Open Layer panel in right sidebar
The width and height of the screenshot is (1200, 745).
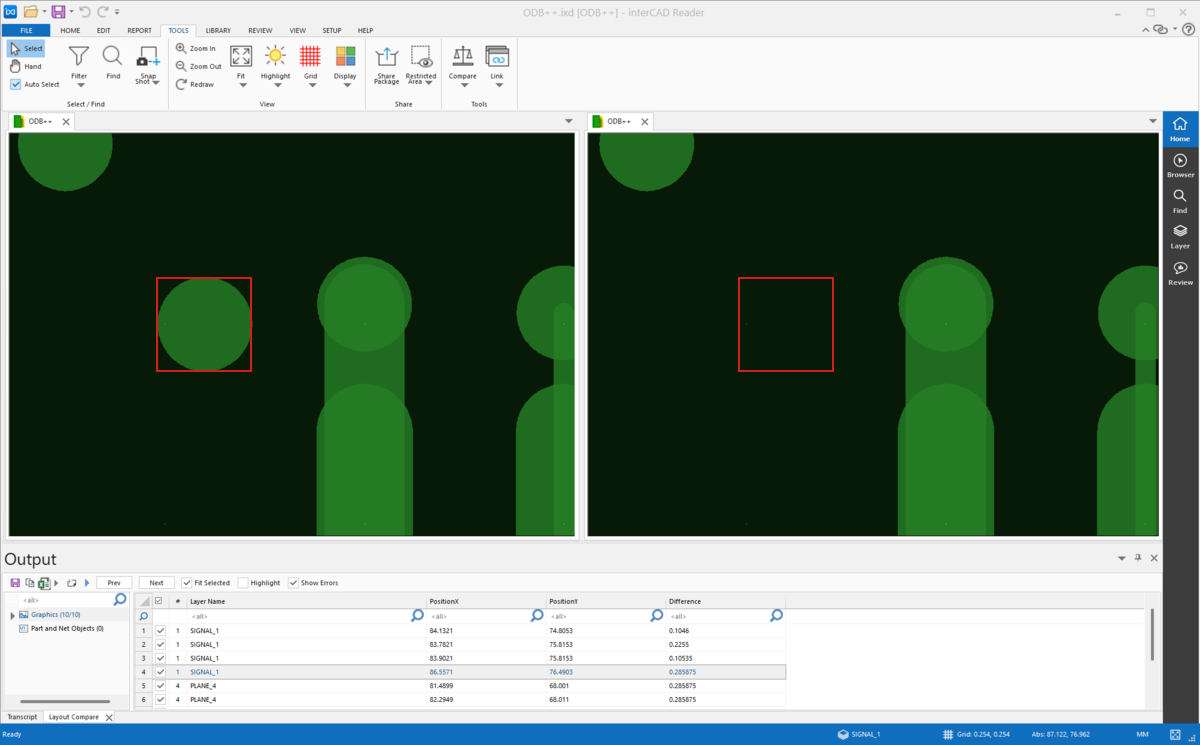pyautogui.click(x=1180, y=236)
